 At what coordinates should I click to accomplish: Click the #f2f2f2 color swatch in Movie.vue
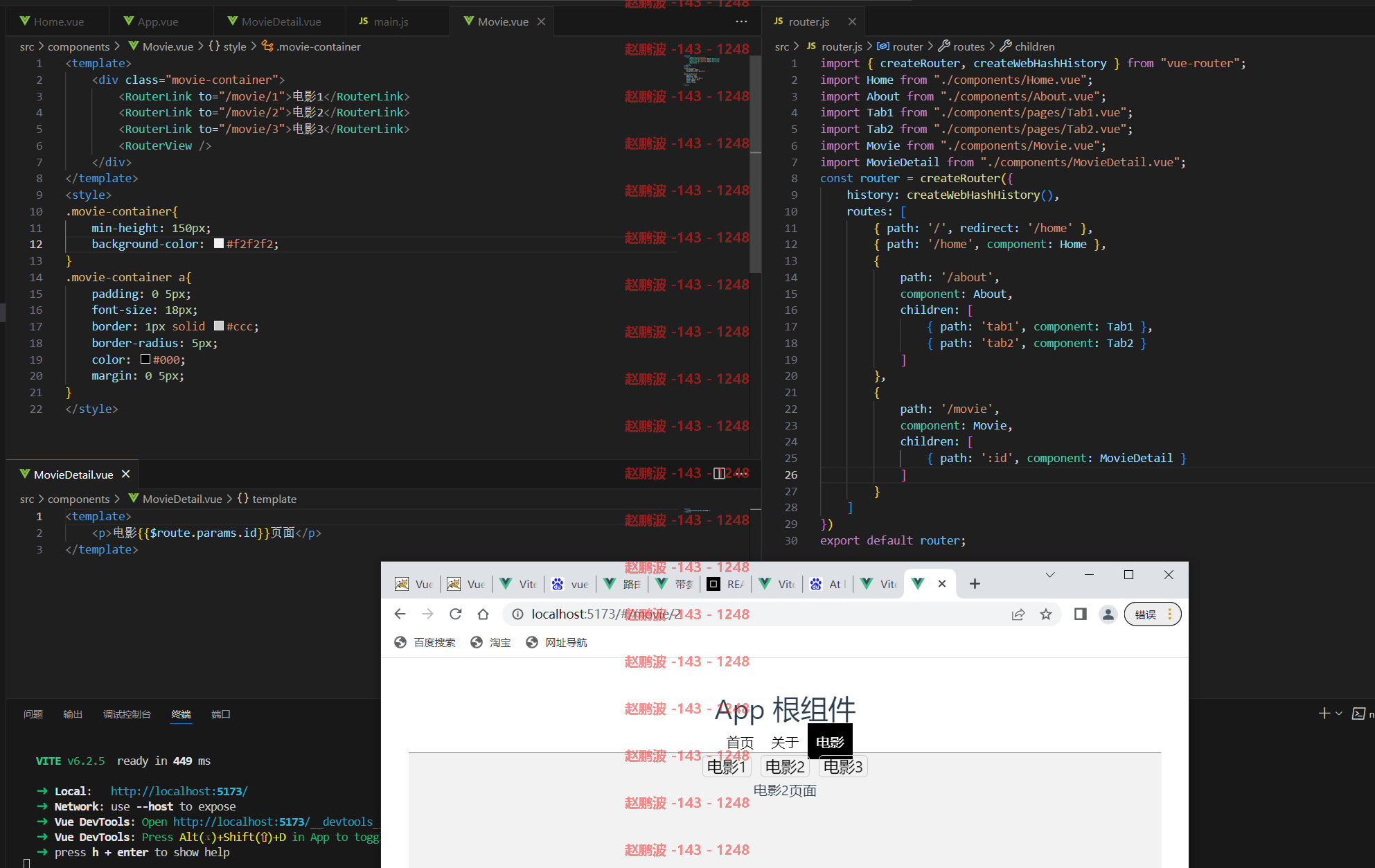click(x=219, y=244)
